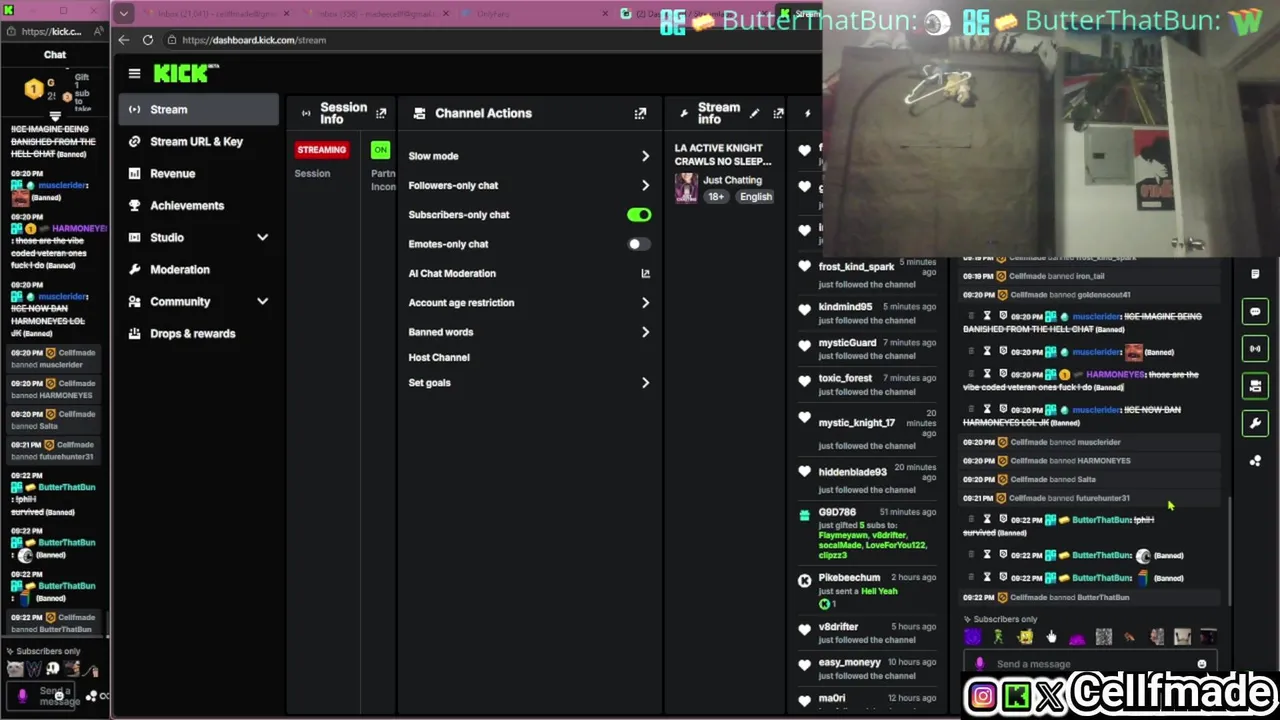The width and height of the screenshot is (1280, 720).
Task: Open emoji picker in Send a message box
Action: (x=1201, y=664)
